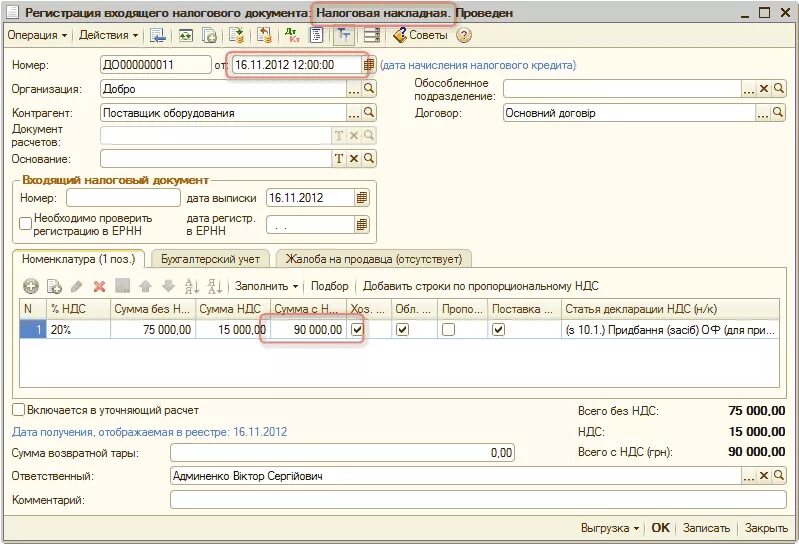Edit the current table row with pencil icon
The image size is (799, 544).
pyautogui.click(x=76, y=286)
